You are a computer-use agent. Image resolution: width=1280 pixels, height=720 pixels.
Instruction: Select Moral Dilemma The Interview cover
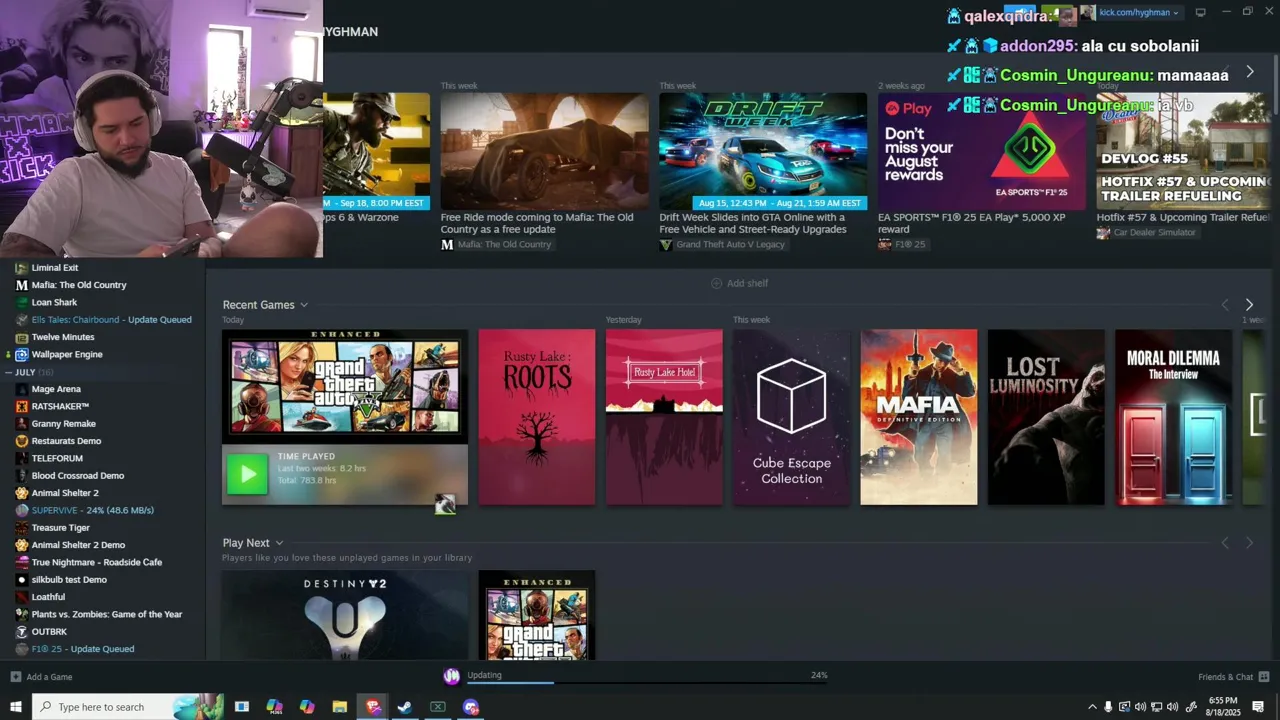click(1173, 417)
